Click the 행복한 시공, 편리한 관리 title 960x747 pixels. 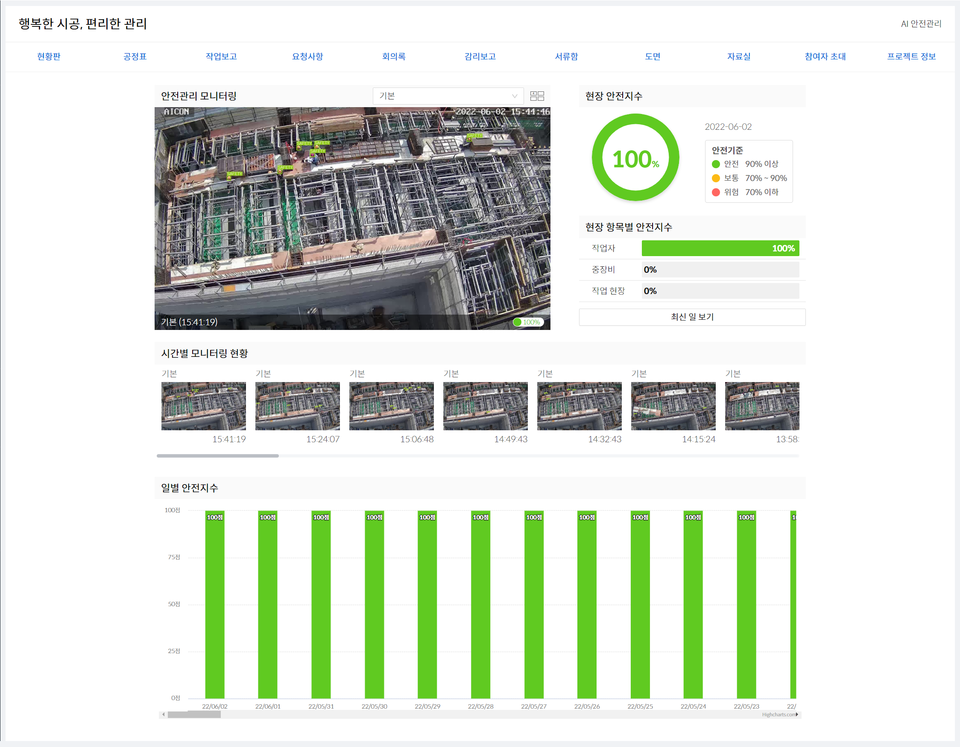click(x=83, y=24)
